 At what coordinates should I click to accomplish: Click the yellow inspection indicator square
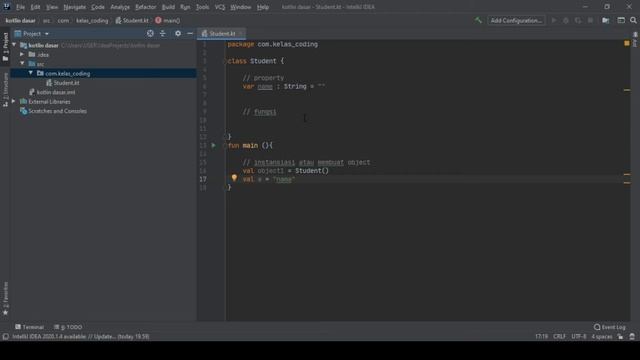click(x=627, y=43)
